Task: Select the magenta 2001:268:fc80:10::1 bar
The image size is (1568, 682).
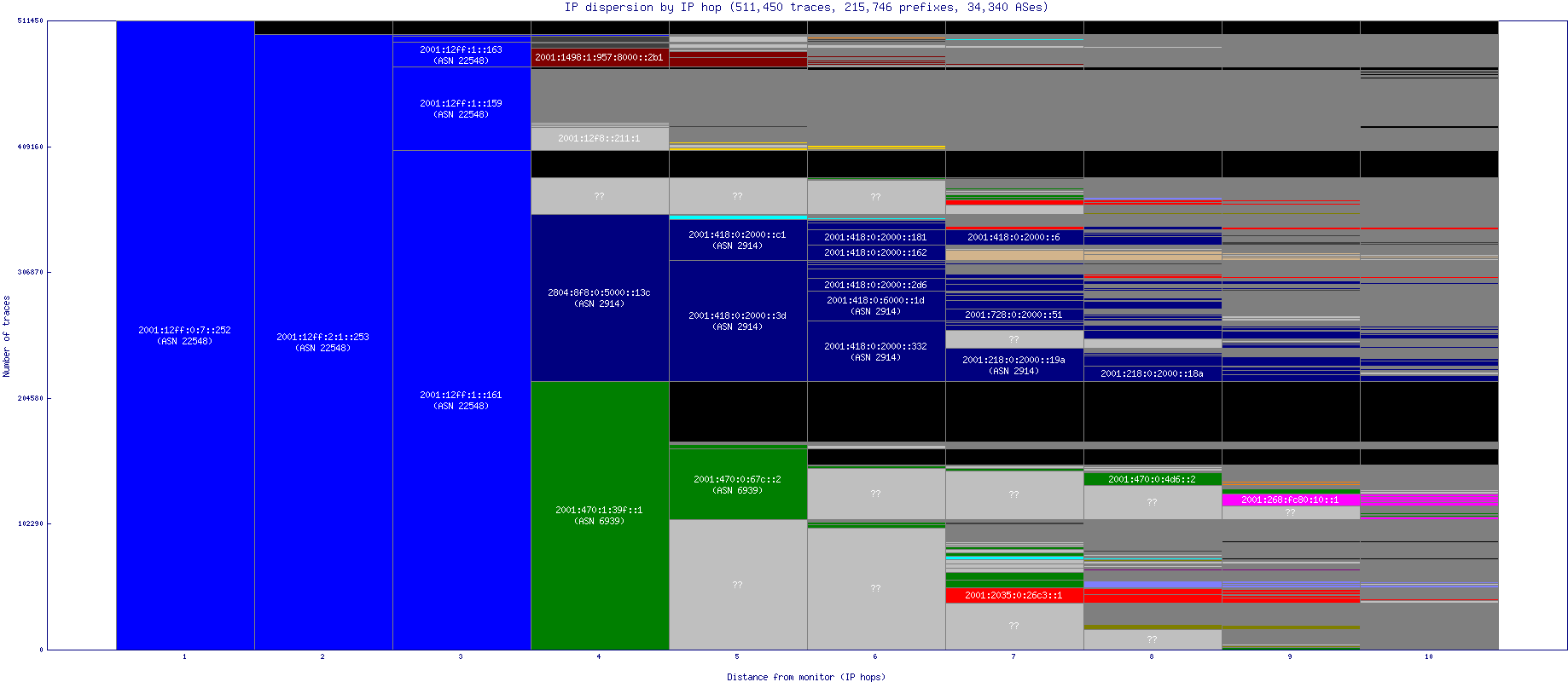Action: point(1291,500)
